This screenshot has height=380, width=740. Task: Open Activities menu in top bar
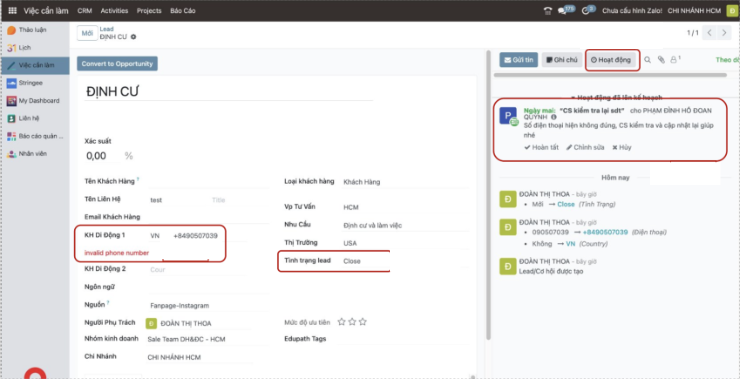[114, 10]
